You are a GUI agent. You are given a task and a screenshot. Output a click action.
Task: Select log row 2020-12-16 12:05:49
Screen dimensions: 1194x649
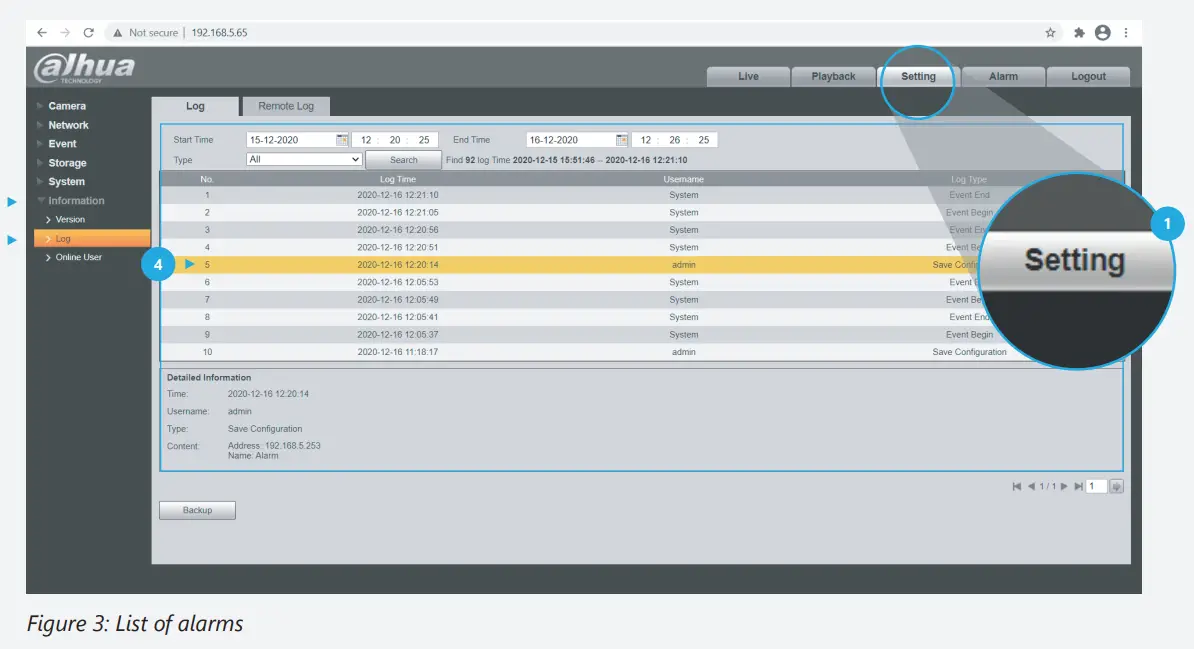[641, 300]
